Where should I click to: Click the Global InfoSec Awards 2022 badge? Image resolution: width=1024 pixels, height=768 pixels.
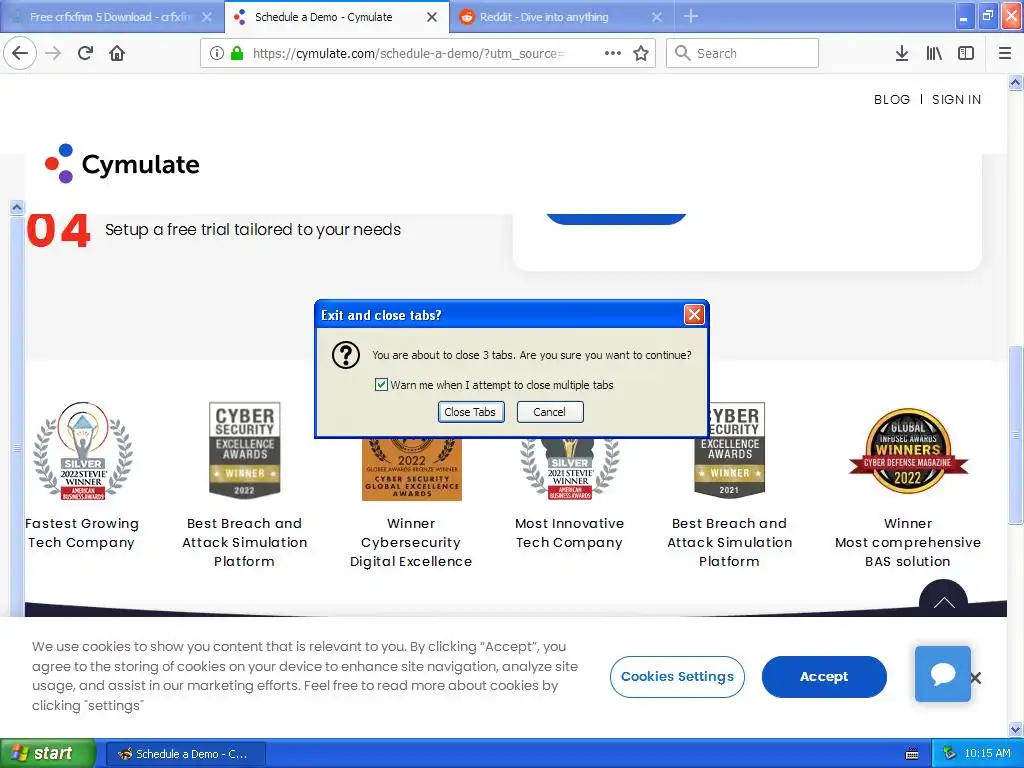point(908,451)
